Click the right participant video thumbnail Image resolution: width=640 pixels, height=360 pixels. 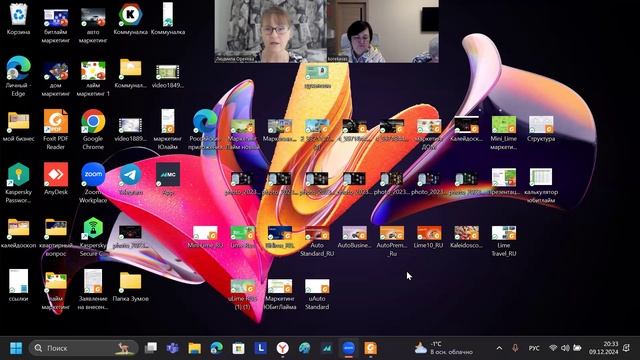point(383,31)
